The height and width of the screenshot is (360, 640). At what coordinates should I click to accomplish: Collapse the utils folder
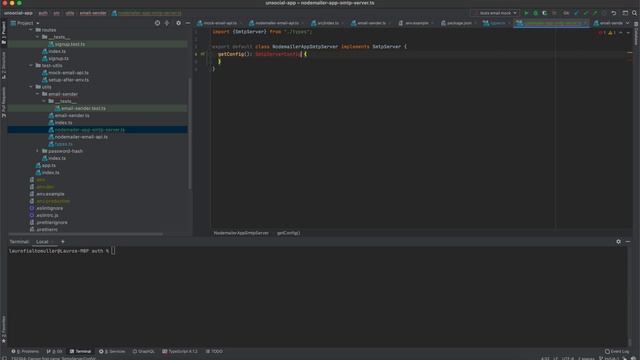[31, 87]
